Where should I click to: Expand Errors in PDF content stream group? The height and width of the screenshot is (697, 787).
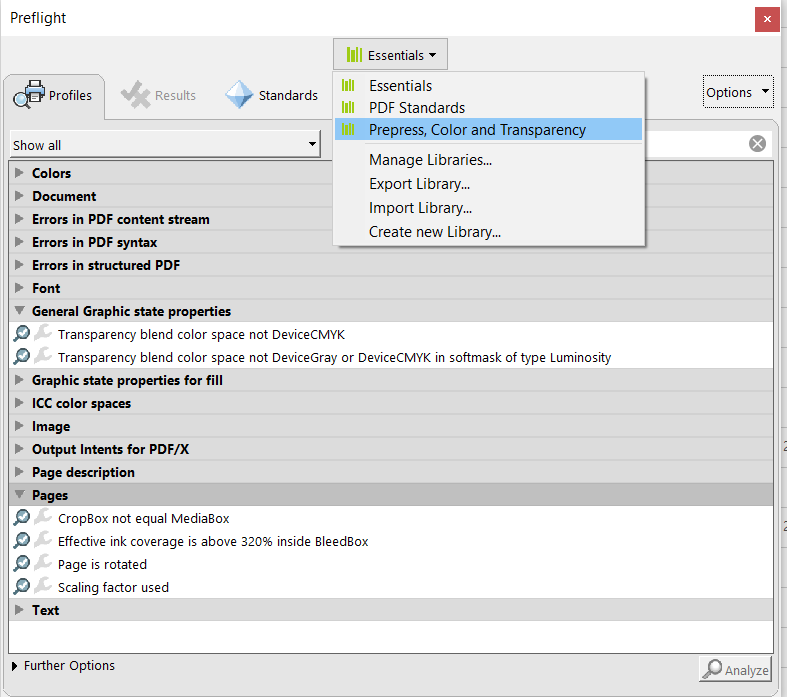point(19,219)
